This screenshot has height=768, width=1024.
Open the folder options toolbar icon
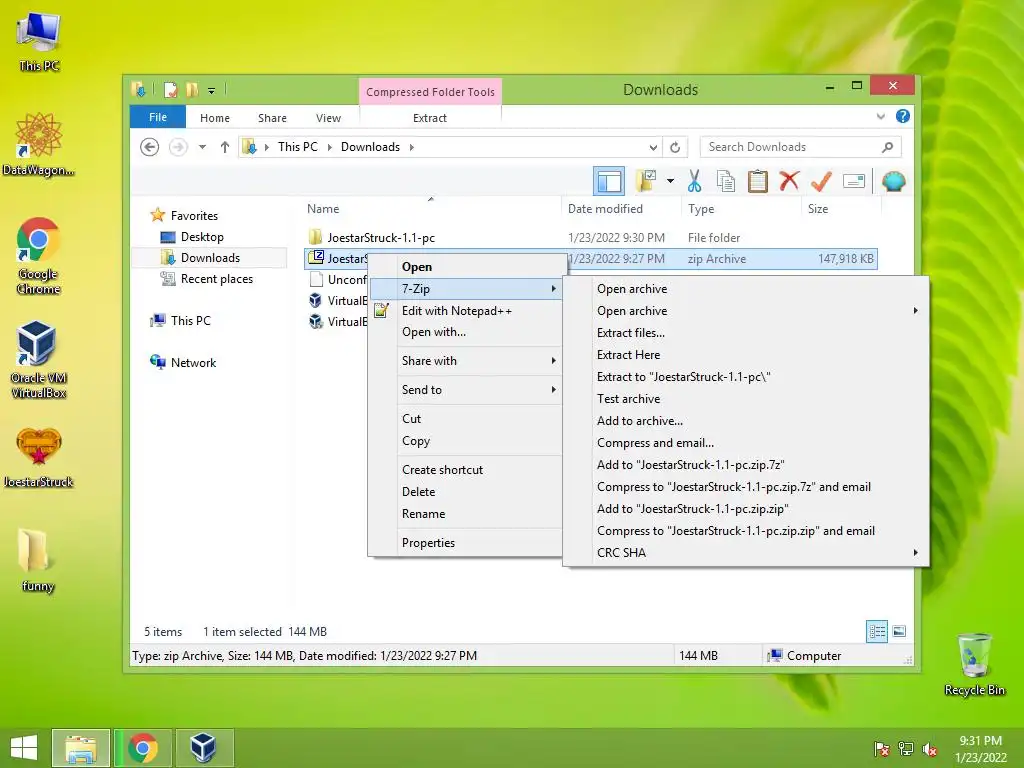tap(646, 181)
